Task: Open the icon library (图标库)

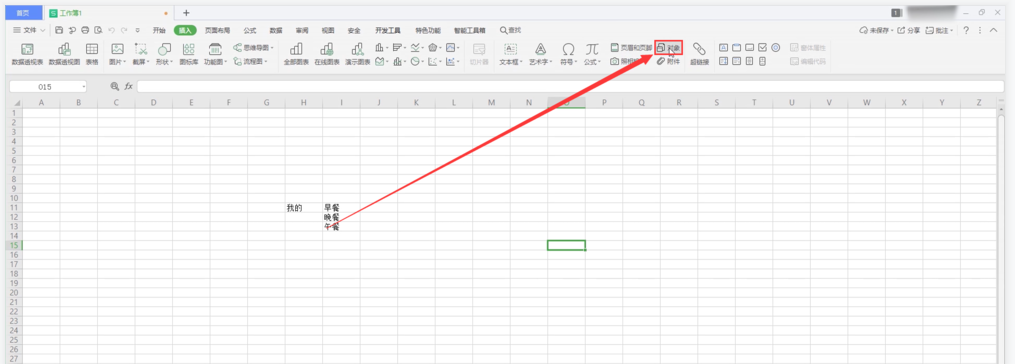Action: click(188, 54)
